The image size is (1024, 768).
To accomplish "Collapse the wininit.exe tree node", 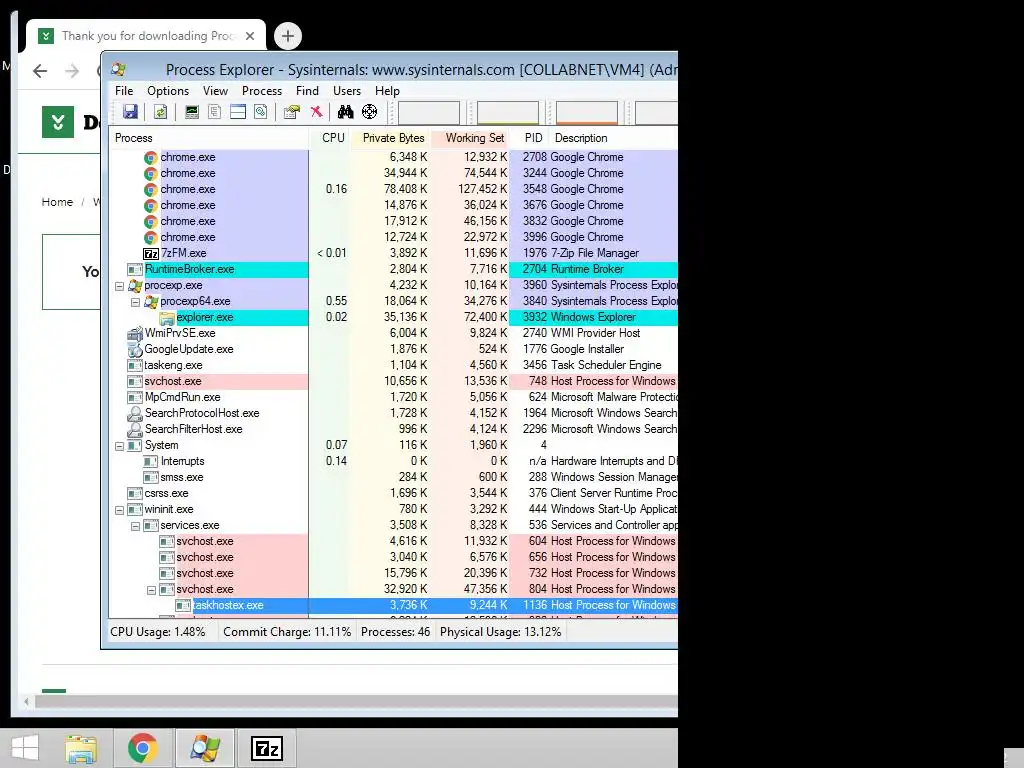I will [x=120, y=510].
